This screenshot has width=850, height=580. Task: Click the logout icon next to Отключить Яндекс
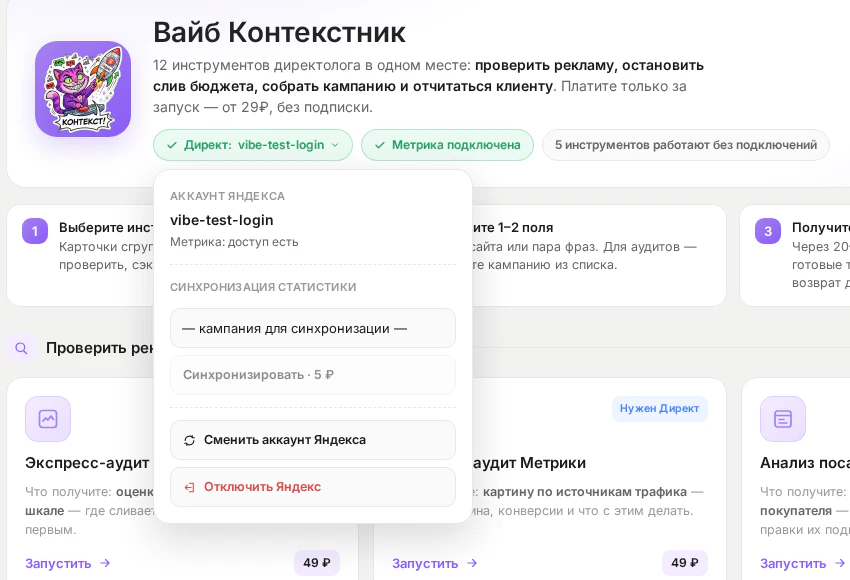pyautogui.click(x=189, y=487)
